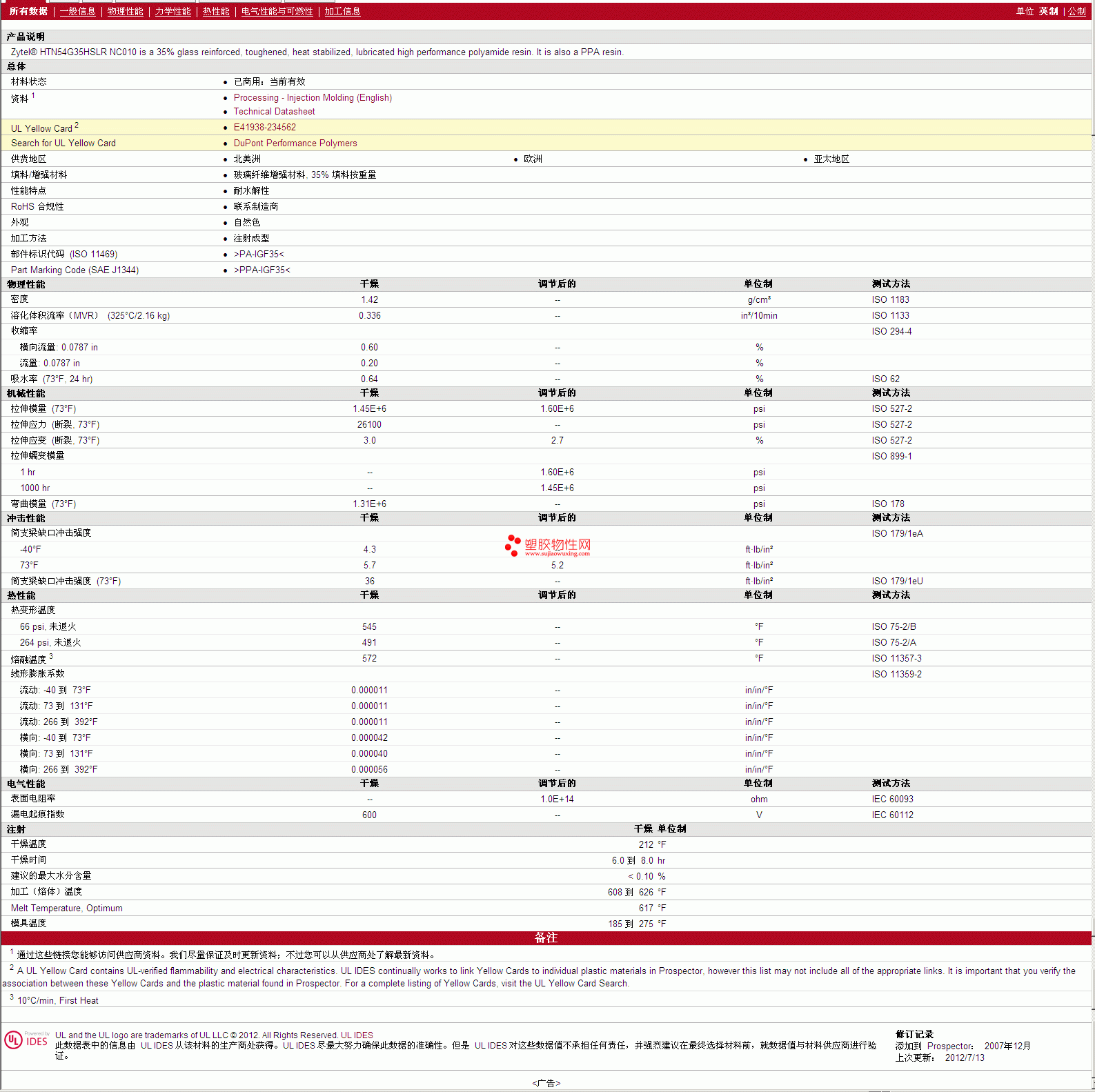Select MVR value 0.336

coord(369,316)
